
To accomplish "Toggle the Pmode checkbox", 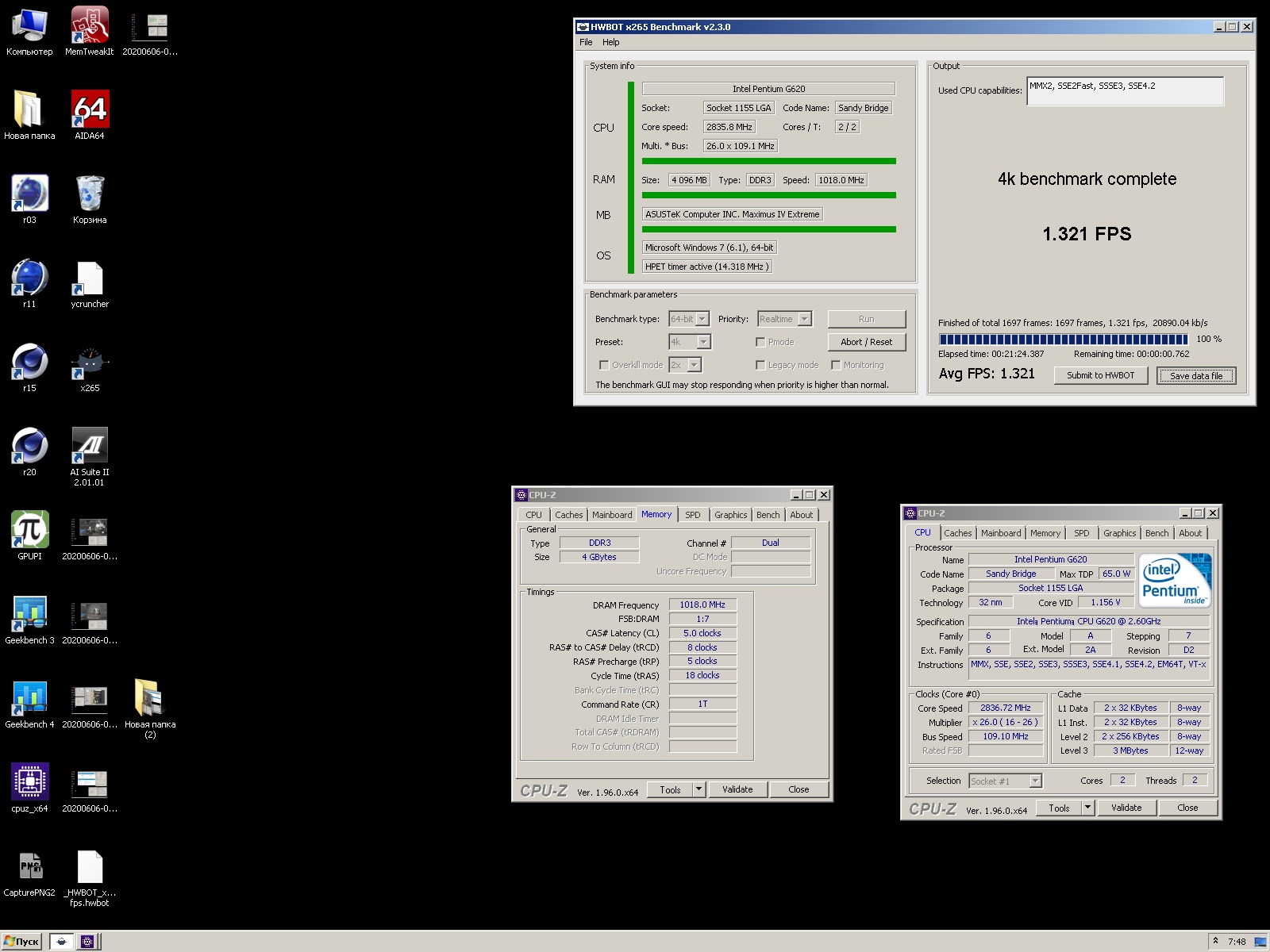I will point(760,342).
